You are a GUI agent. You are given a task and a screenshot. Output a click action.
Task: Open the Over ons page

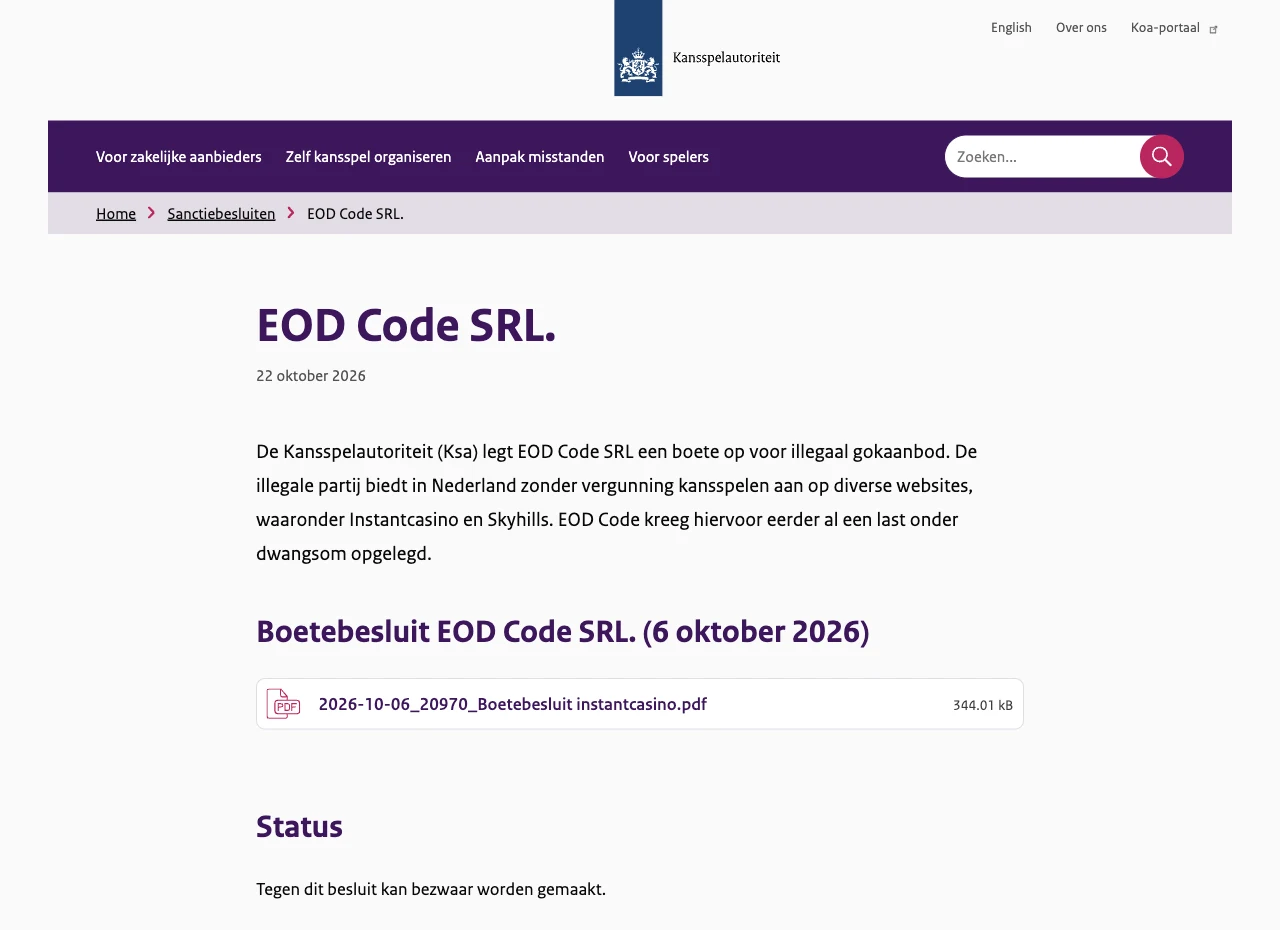pos(1081,28)
